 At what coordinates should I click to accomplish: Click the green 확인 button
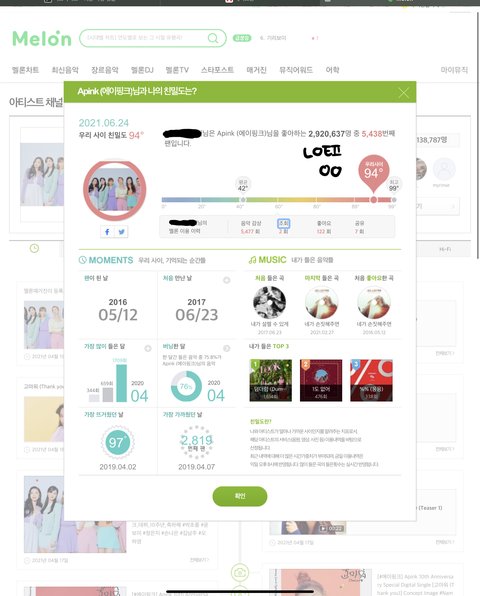[240, 496]
